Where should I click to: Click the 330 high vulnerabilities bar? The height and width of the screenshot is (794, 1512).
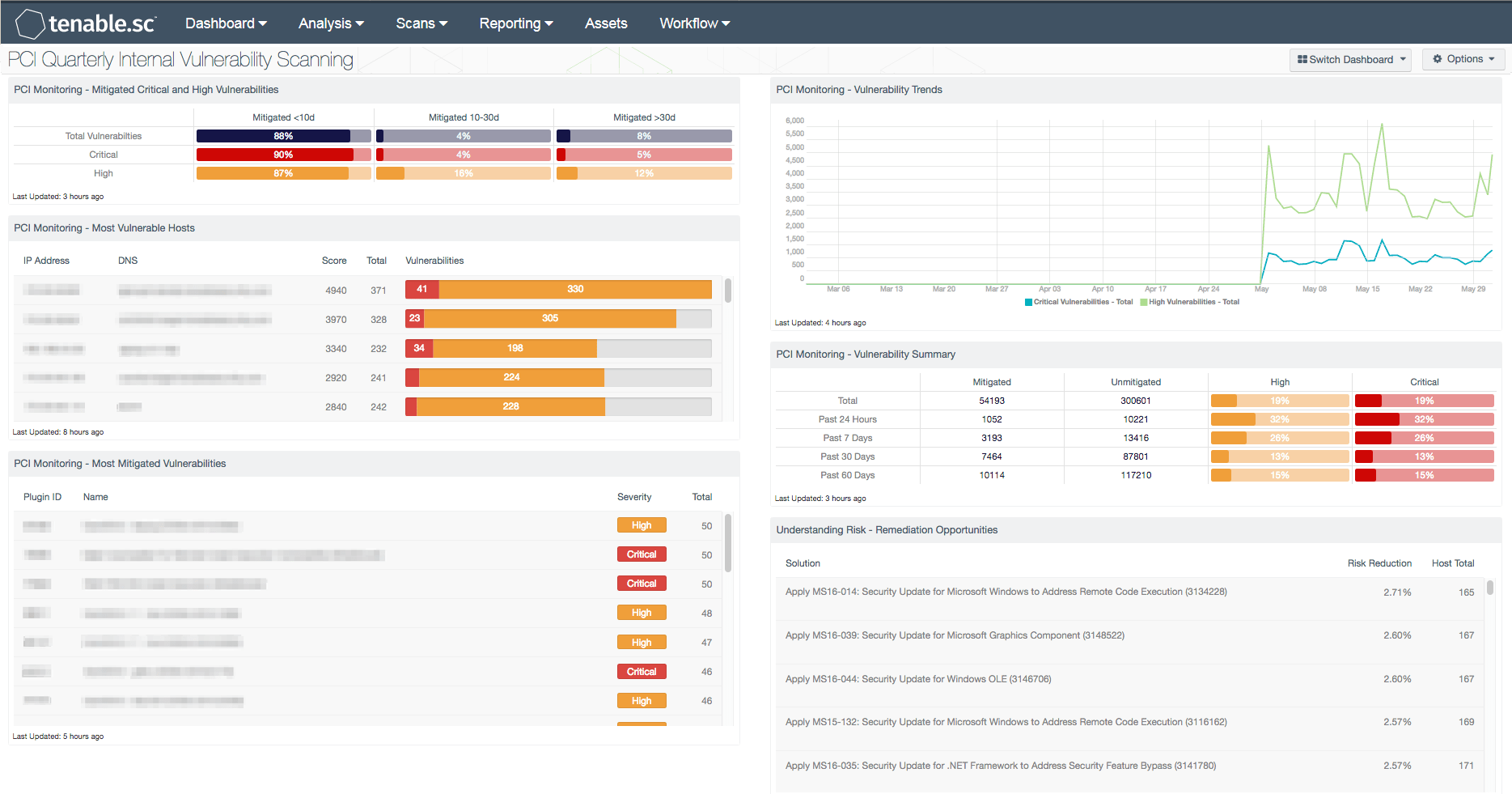pyautogui.click(x=575, y=289)
